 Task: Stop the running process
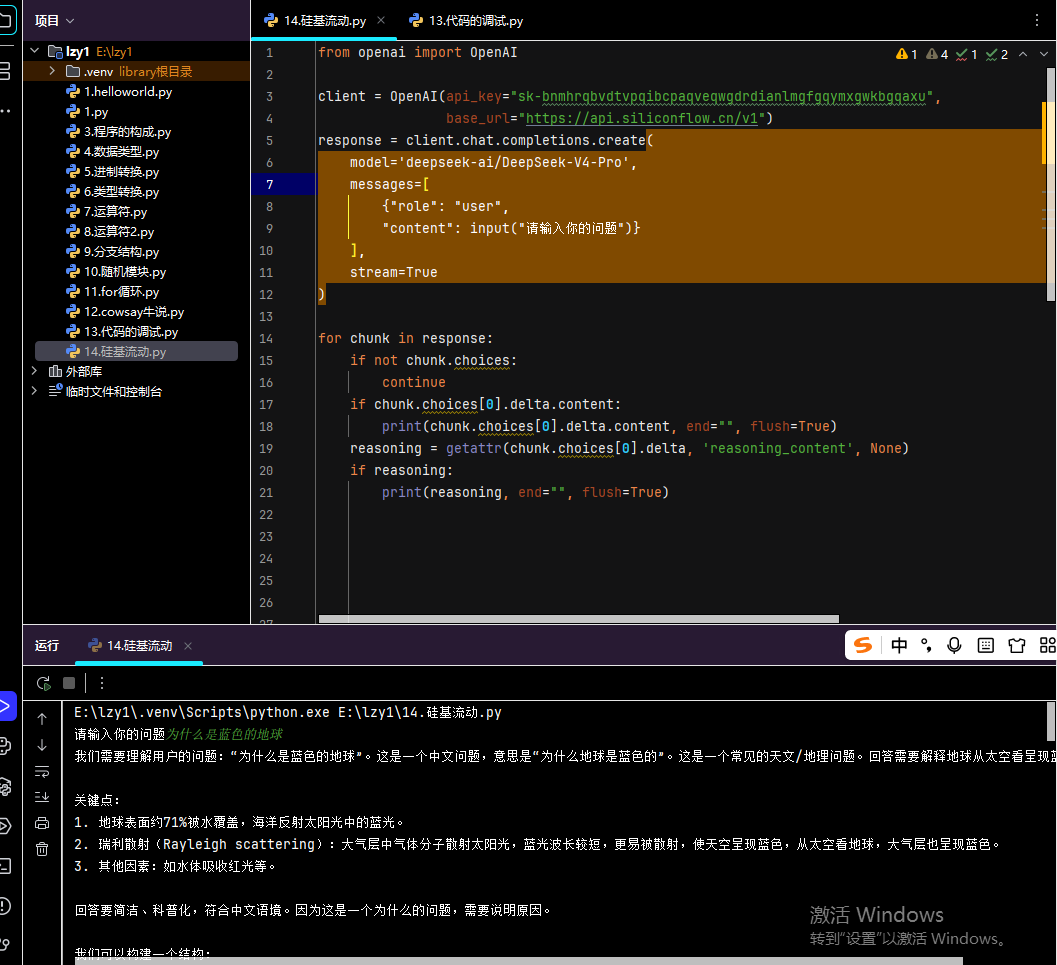point(69,683)
